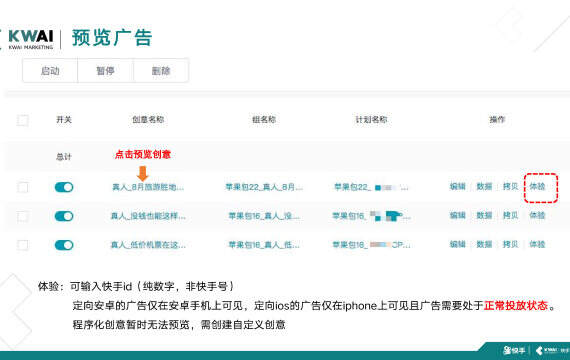Click the 总计 row label
This screenshot has width=570, height=360.
64,157
